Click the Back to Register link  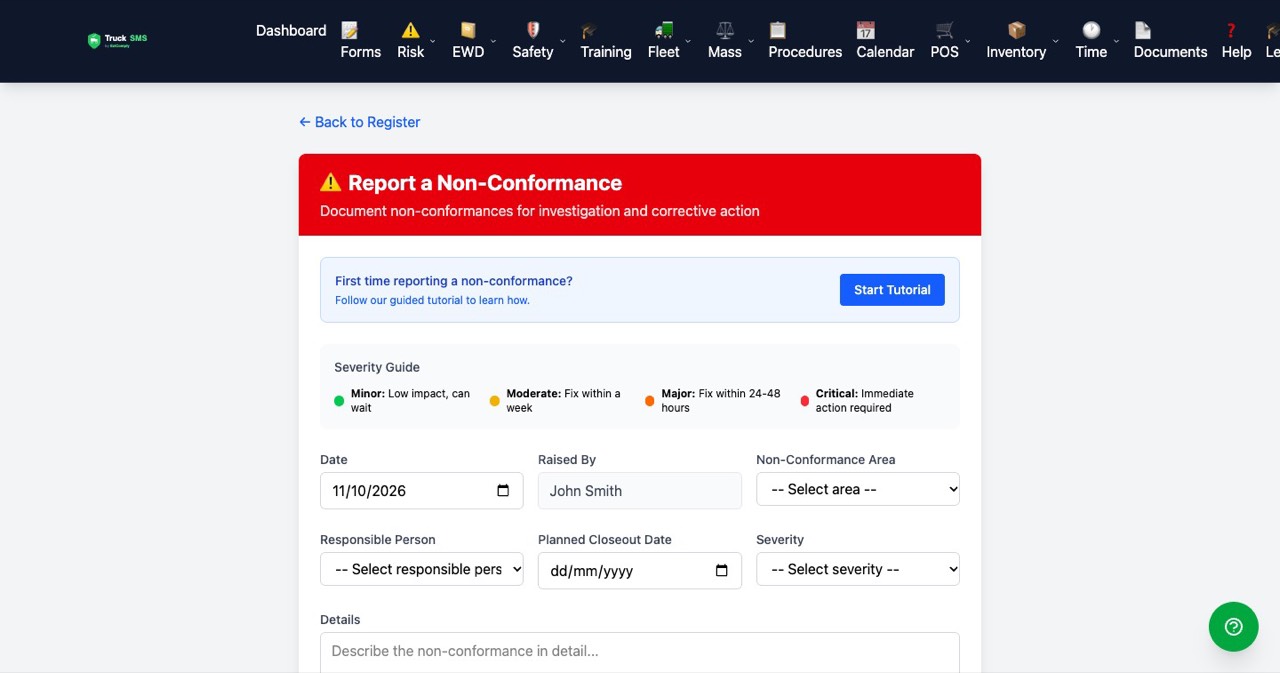click(x=360, y=122)
